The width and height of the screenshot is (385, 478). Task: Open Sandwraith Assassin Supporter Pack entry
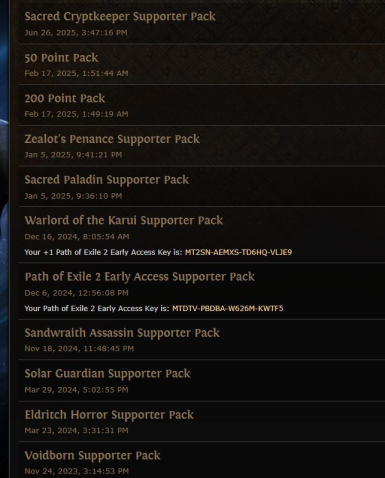coord(122,333)
